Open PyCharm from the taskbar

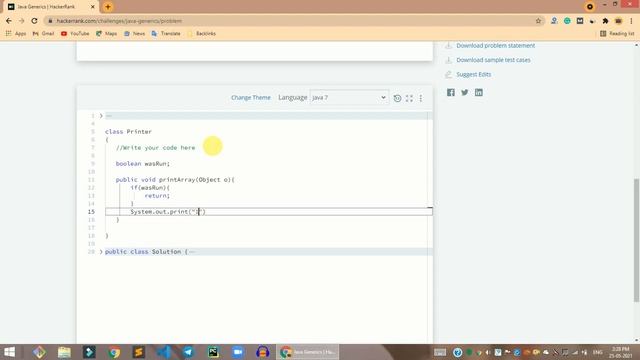coord(213,352)
